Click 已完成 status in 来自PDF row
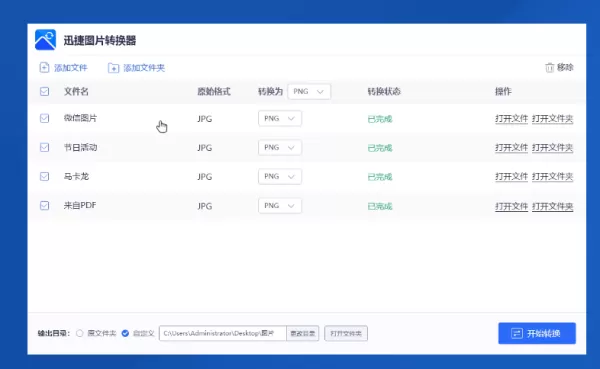Viewport: 600px width, 369px height. coord(380,207)
